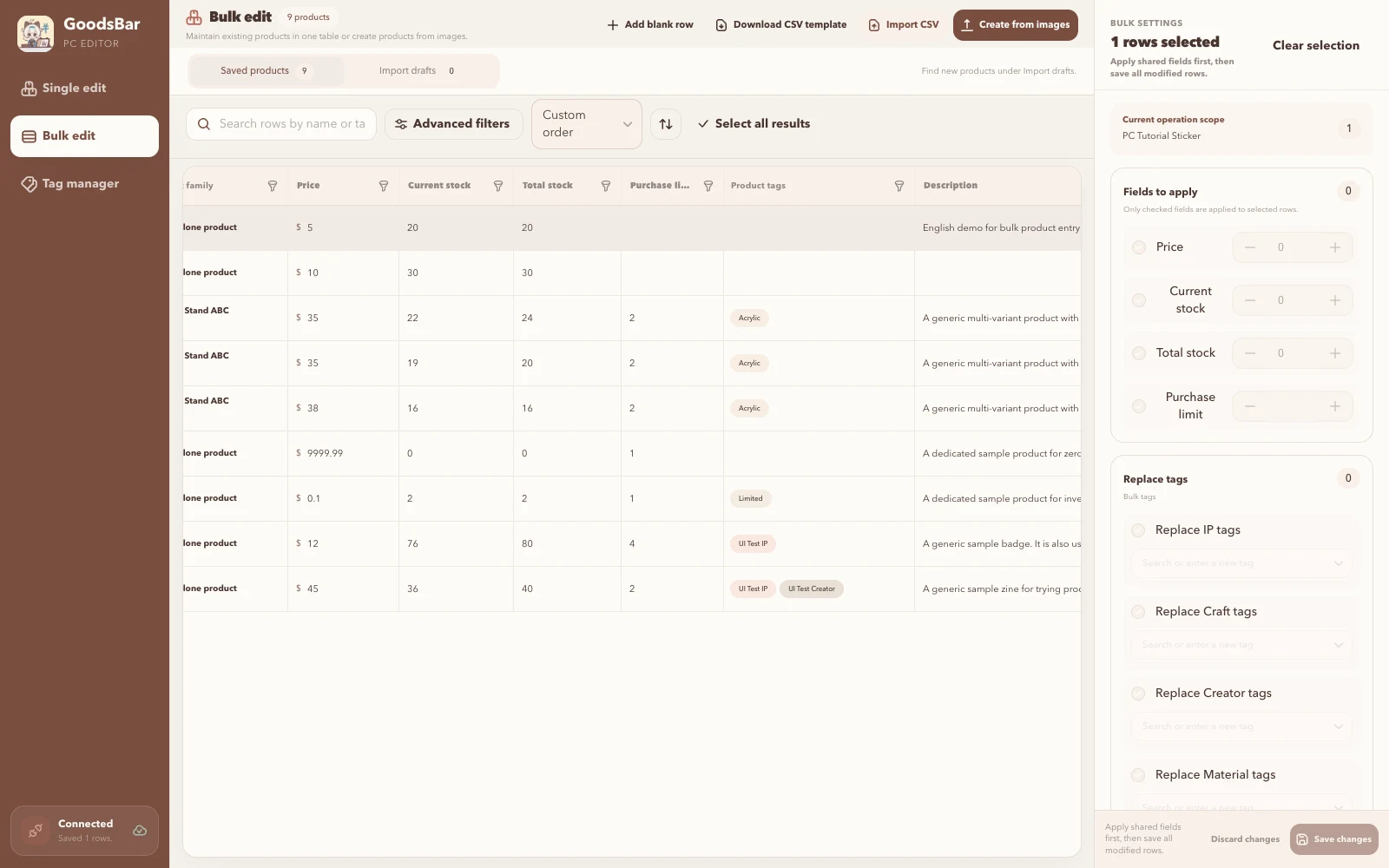Click Import CSV button
Image resolution: width=1389 pixels, height=868 pixels.
[904, 25]
